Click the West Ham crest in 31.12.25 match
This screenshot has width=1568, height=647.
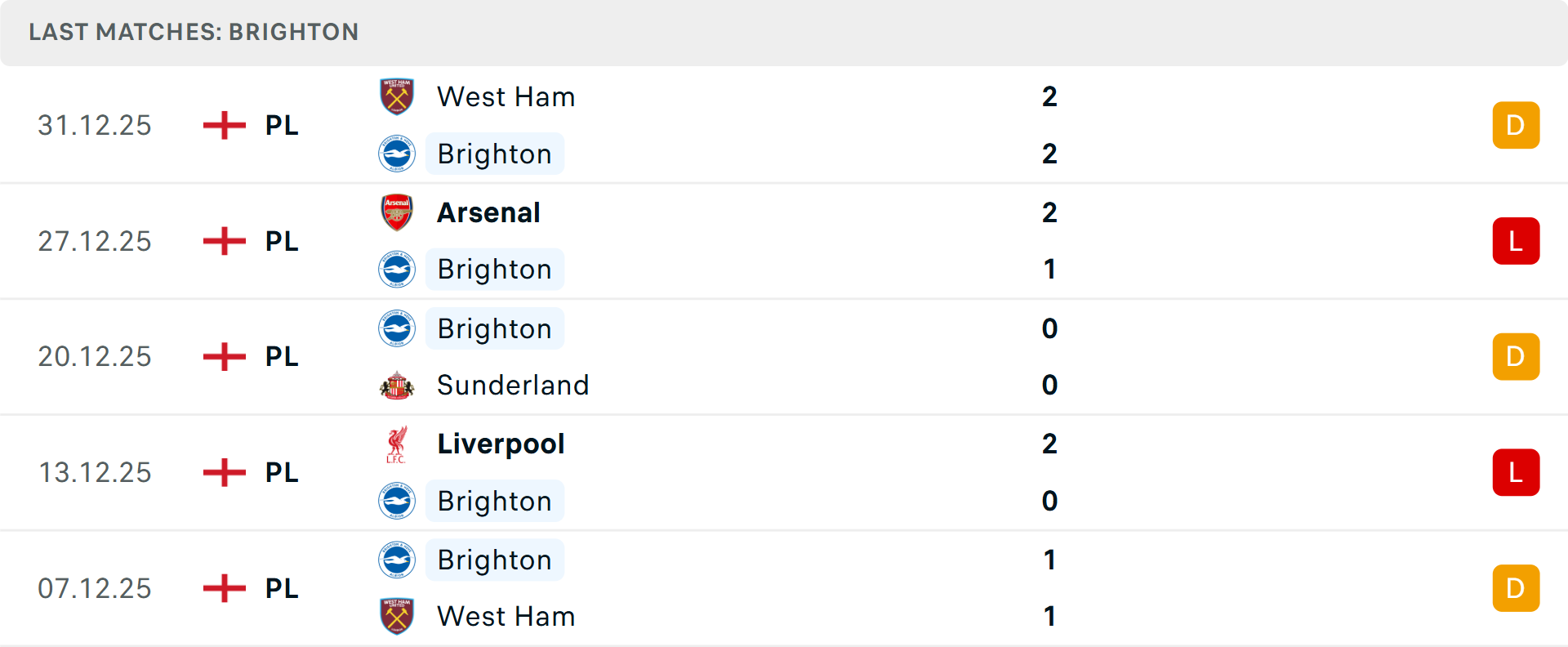point(397,96)
